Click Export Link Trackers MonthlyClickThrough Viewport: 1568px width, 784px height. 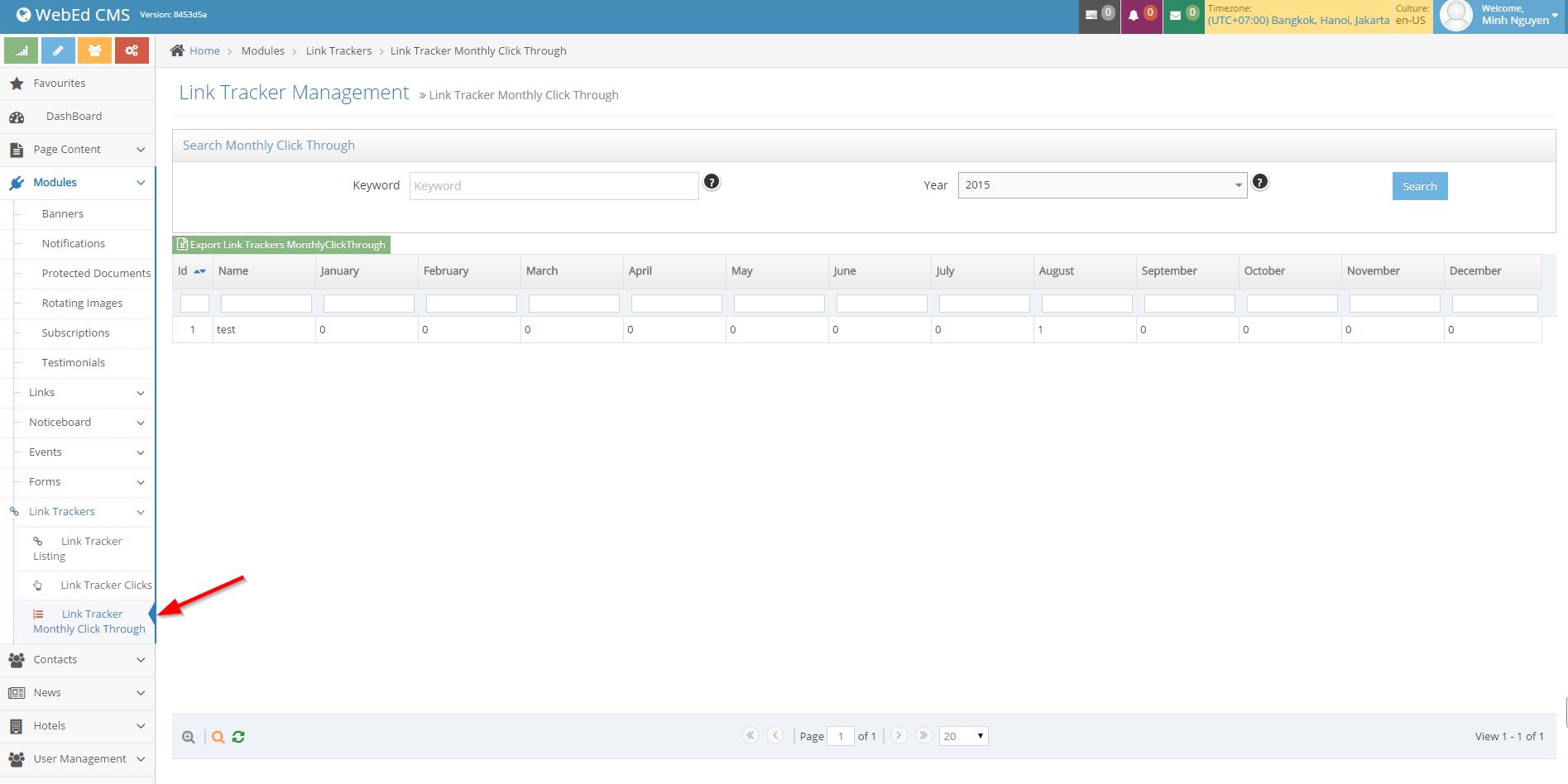coord(281,244)
